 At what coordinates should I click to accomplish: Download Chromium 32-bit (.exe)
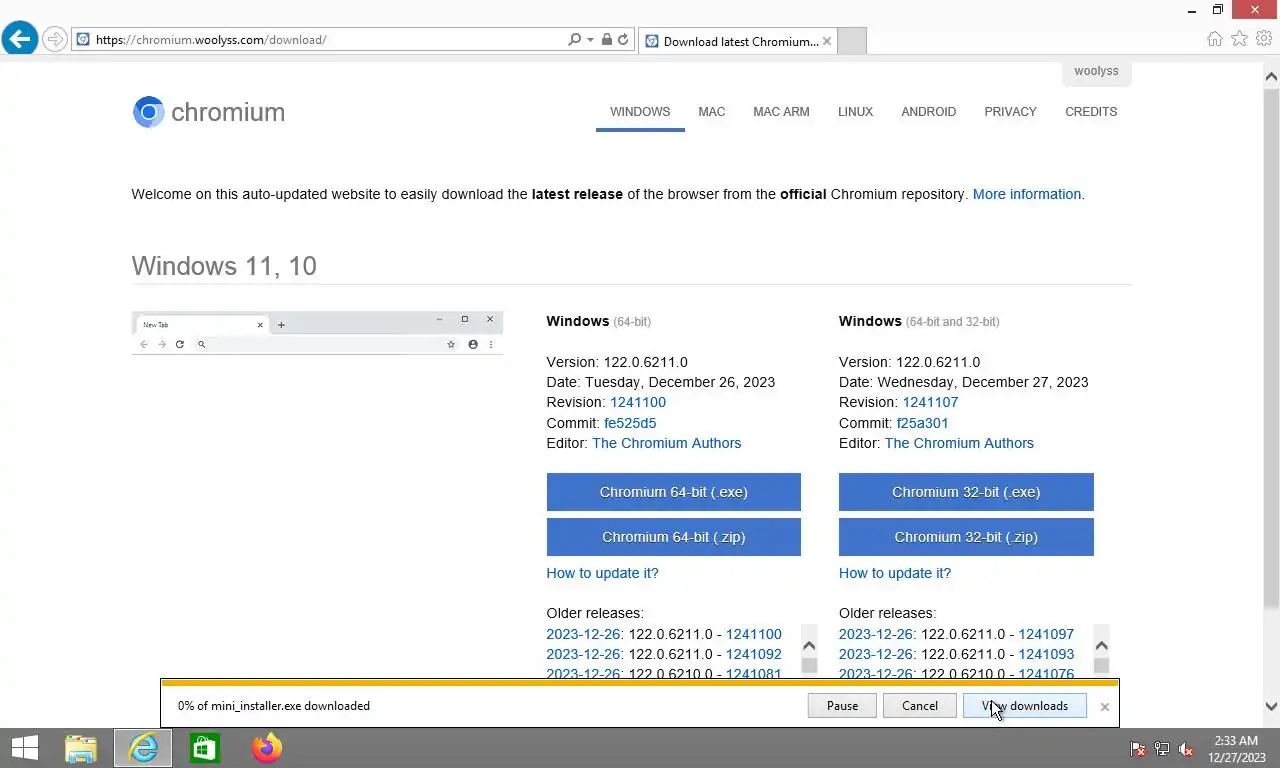[966, 492]
